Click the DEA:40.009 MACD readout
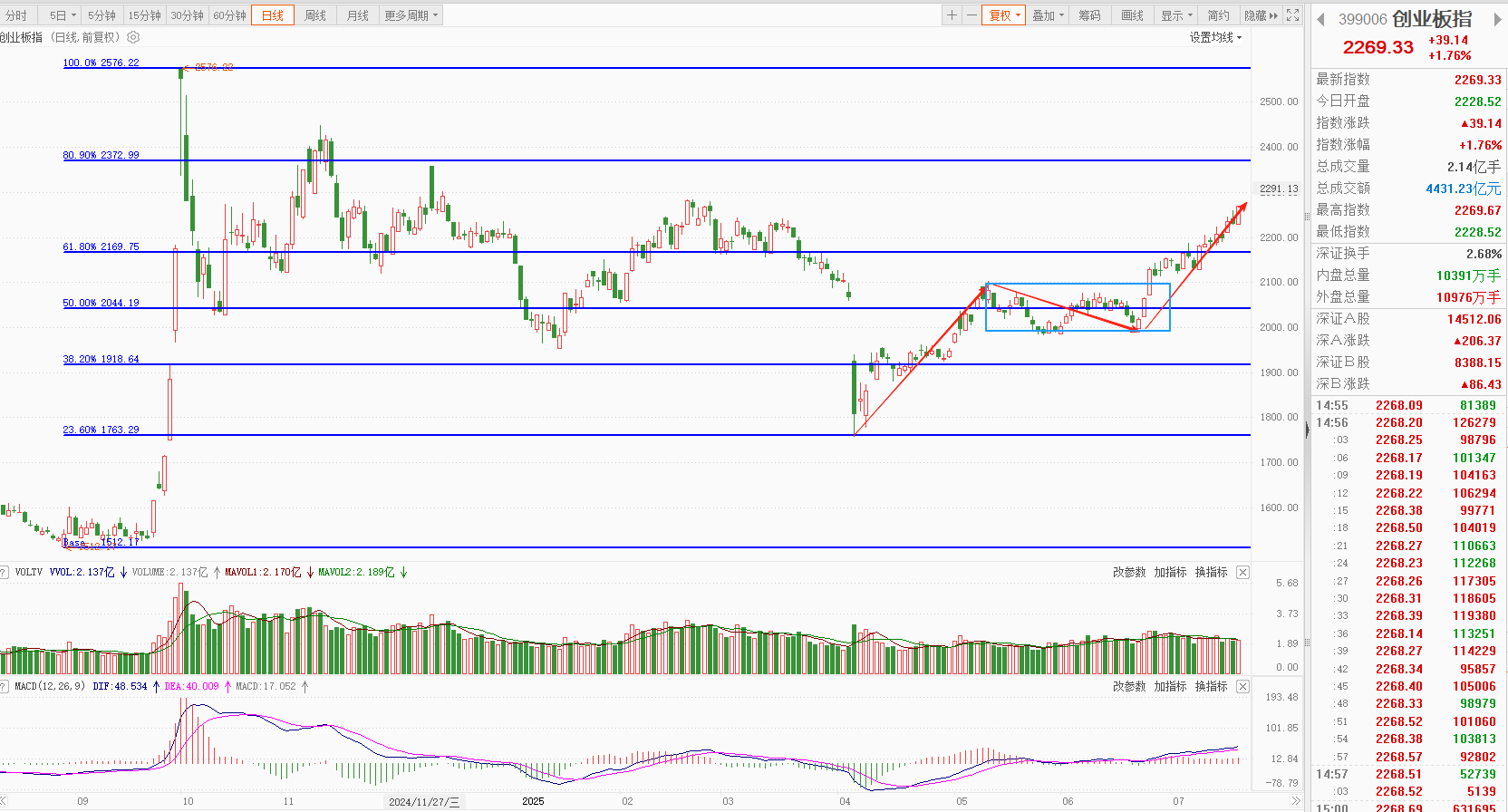The height and width of the screenshot is (812, 1508). 191,687
